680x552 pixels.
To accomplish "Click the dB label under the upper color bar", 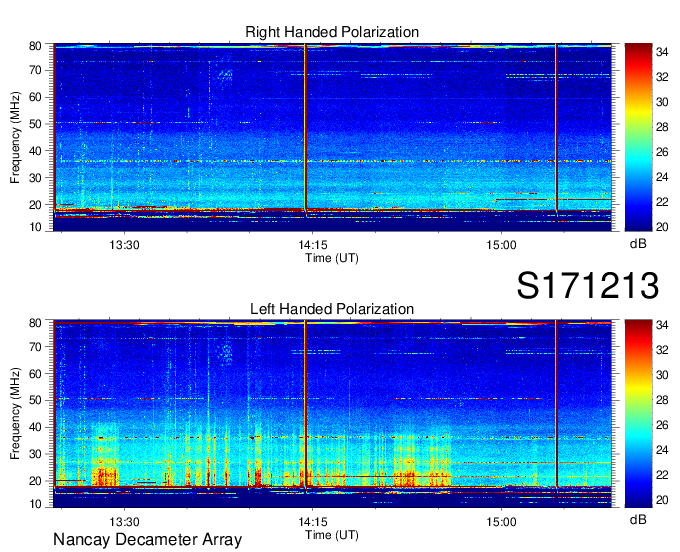I will pos(638,244).
